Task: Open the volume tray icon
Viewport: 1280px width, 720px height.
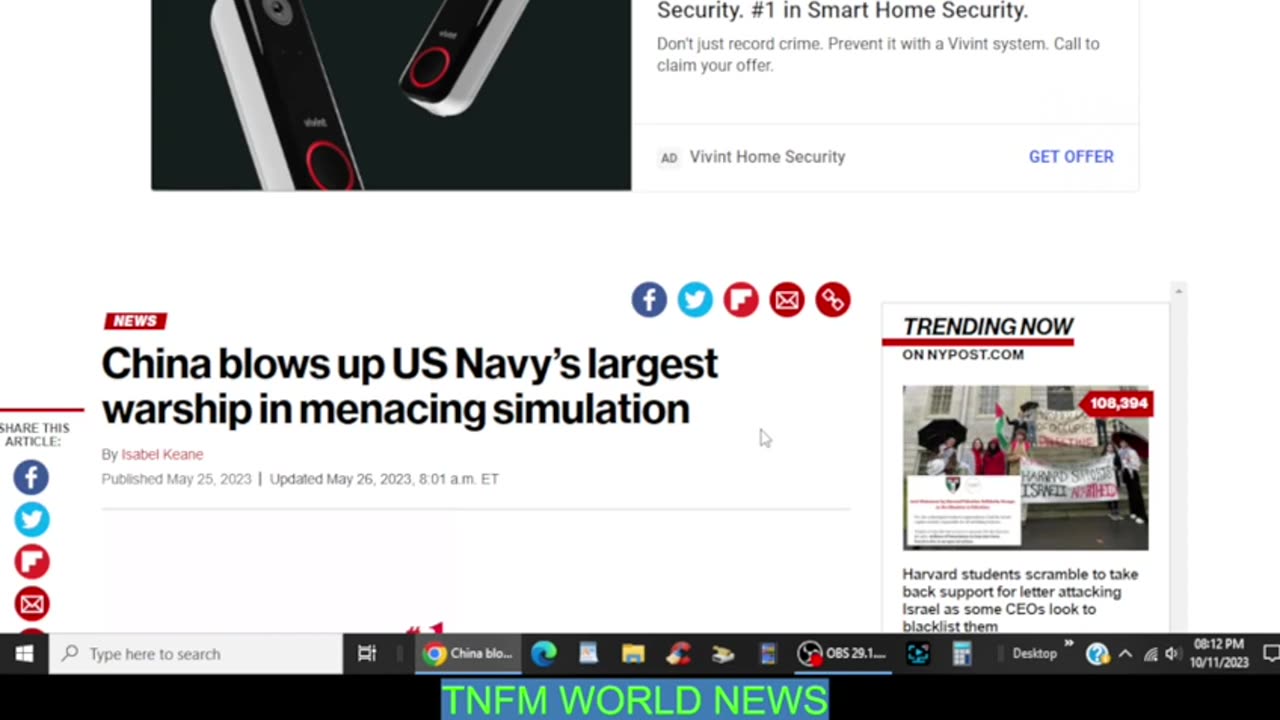Action: 1172,655
